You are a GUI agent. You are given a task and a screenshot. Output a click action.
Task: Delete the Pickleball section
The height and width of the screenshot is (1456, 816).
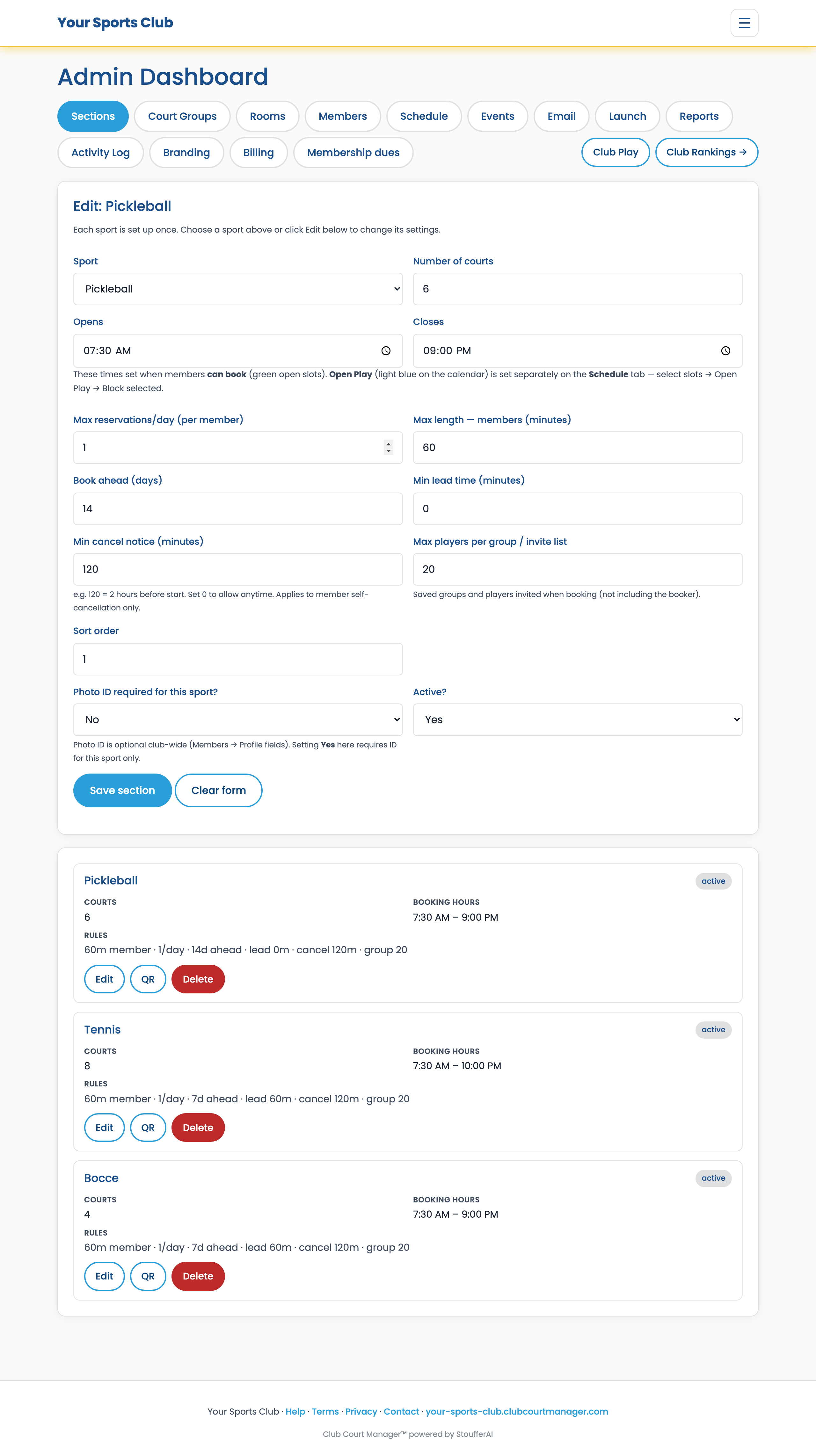pyautogui.click(x=198, y=979)
